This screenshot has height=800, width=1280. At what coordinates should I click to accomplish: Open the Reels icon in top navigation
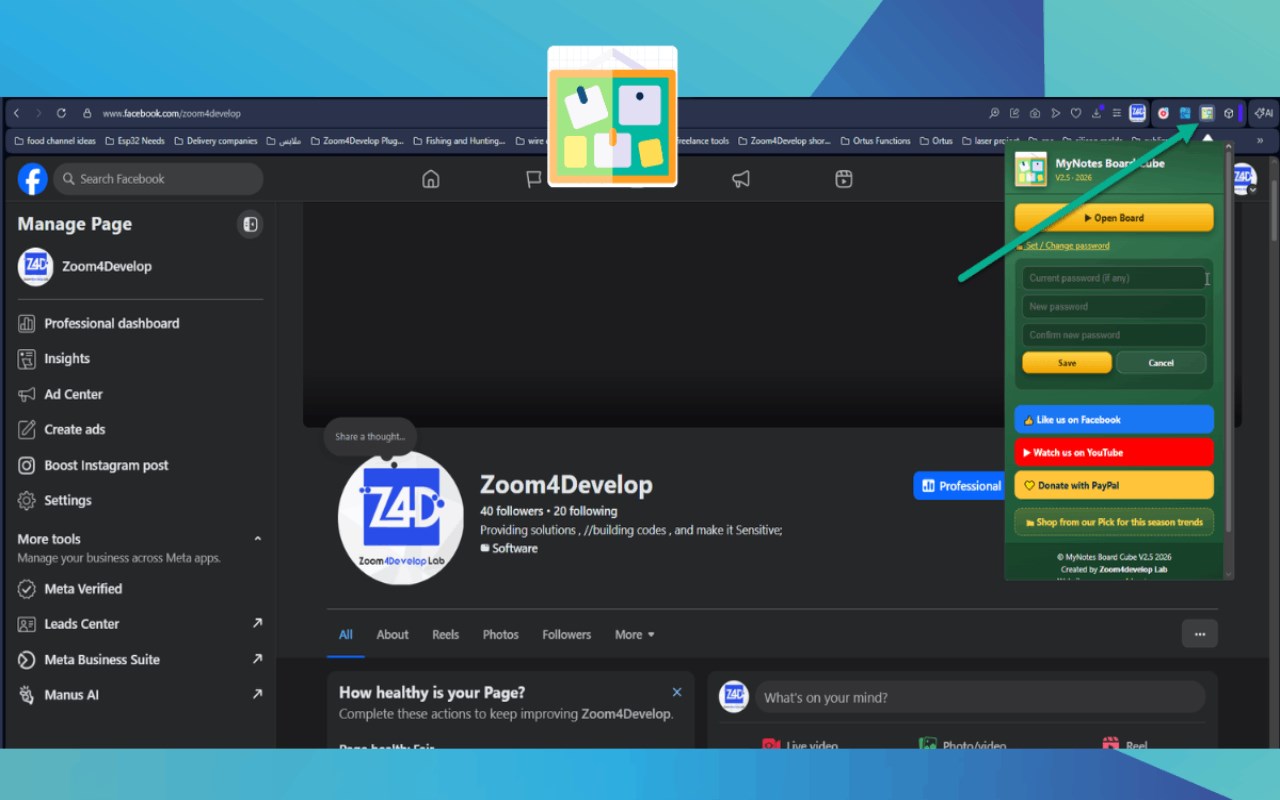coord(844,179)
